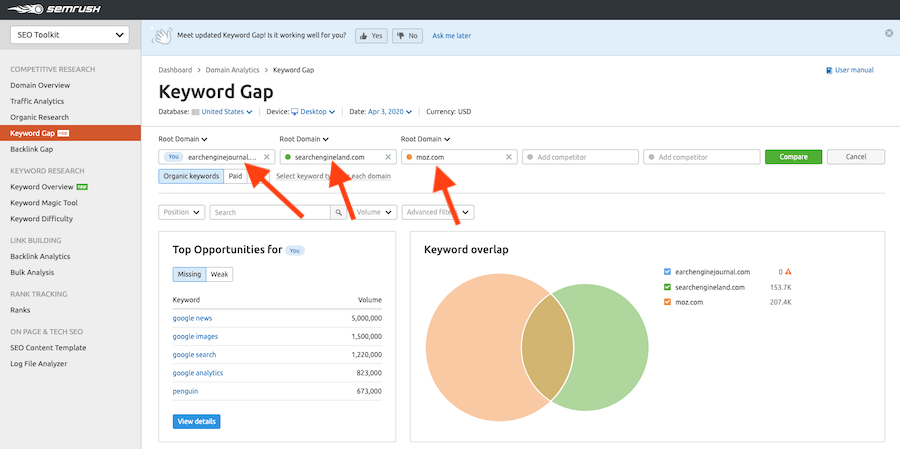Click the first Add competitor field
900x449 pixels.
pos(580,157)
